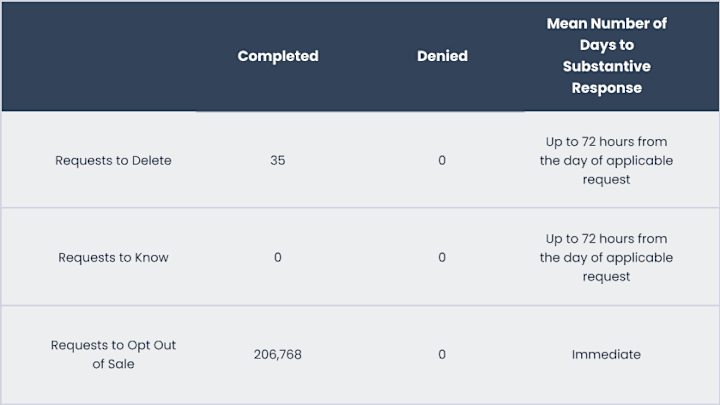Click the denied value for Requests to Know
The height and width of the screenshot is (405, 720).
pyautogui.click(x=442, y=257)
